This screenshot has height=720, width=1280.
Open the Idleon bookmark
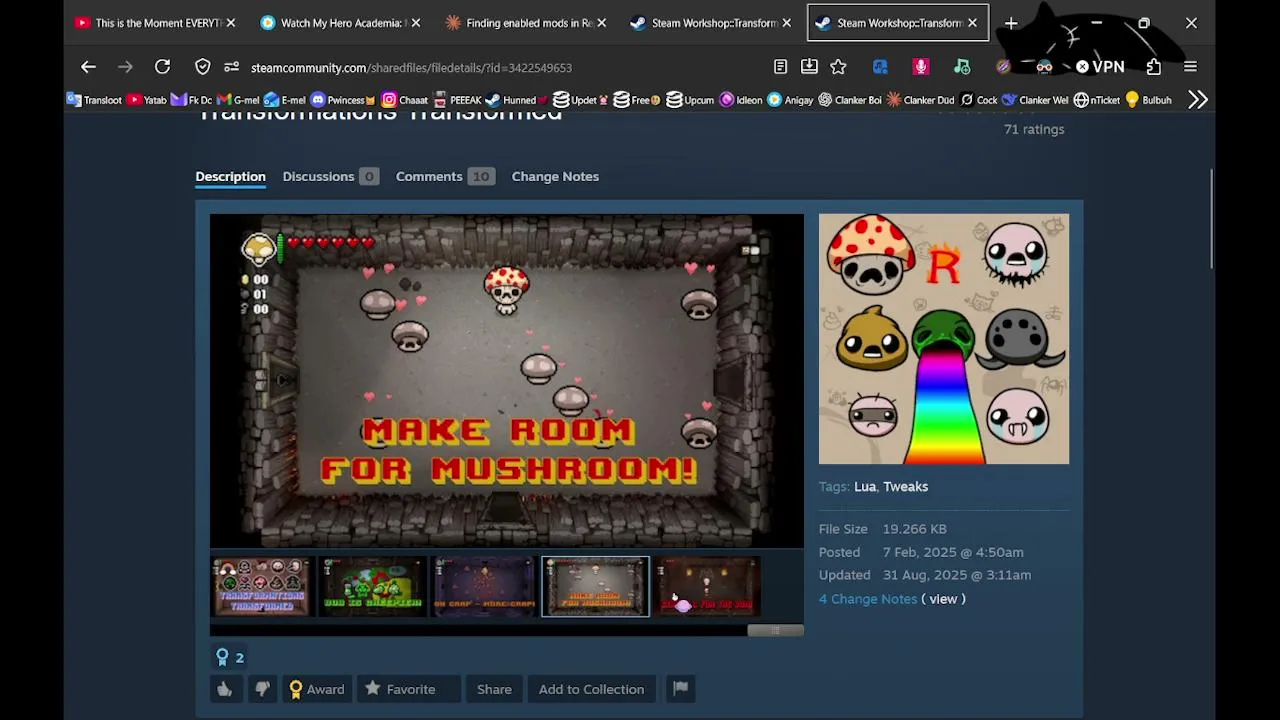[741, 100]
